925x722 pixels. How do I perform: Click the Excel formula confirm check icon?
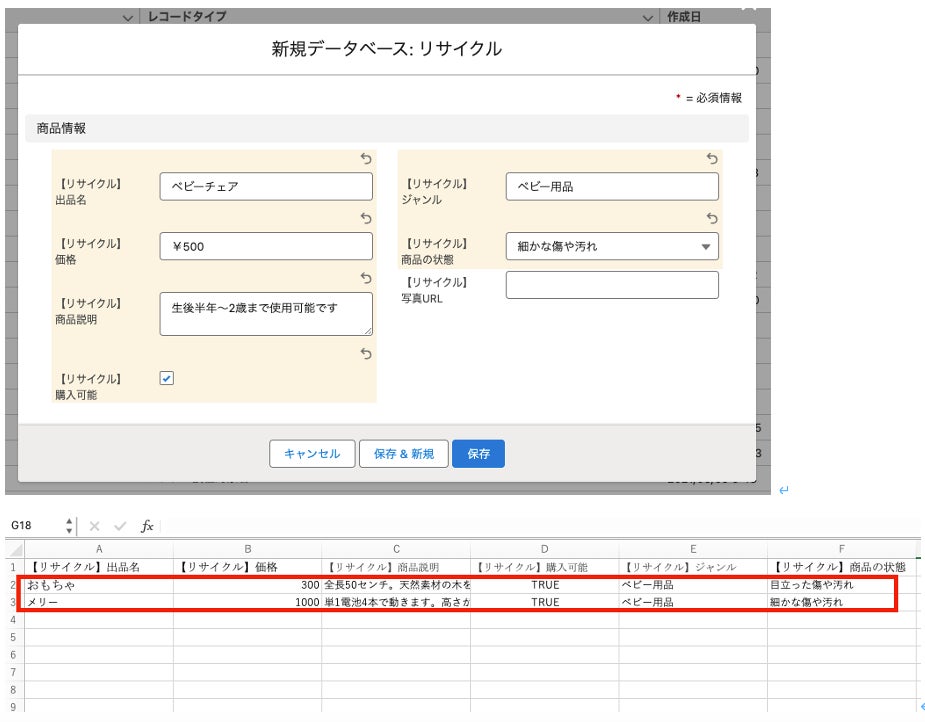coord(120,526)
